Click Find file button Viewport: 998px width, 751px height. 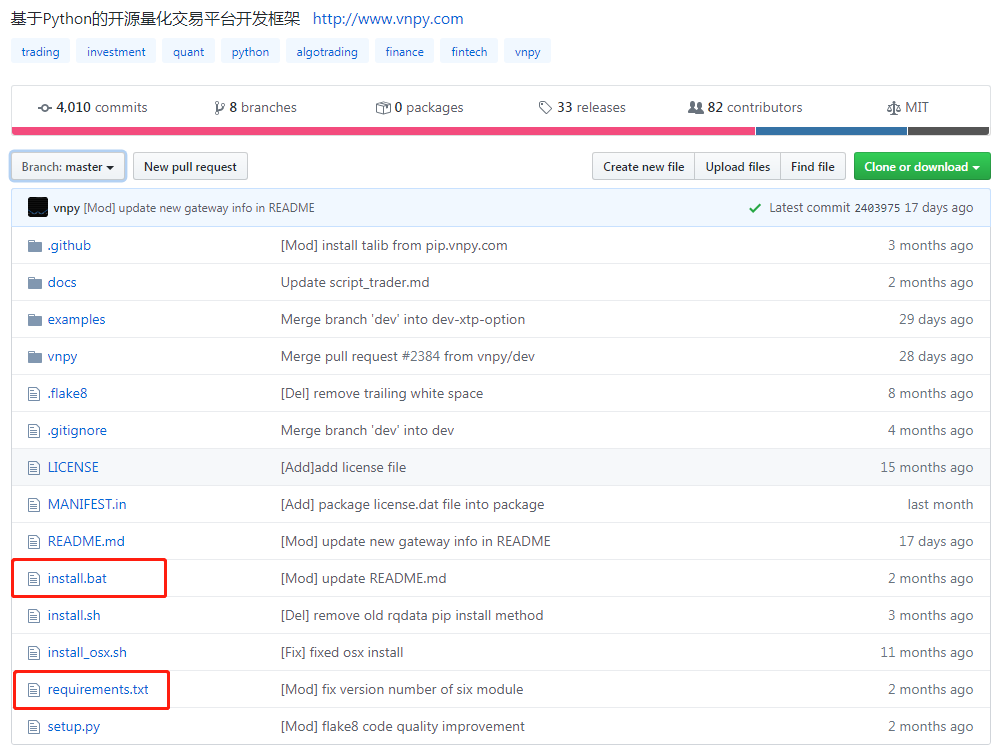click(x=813, y=167)
